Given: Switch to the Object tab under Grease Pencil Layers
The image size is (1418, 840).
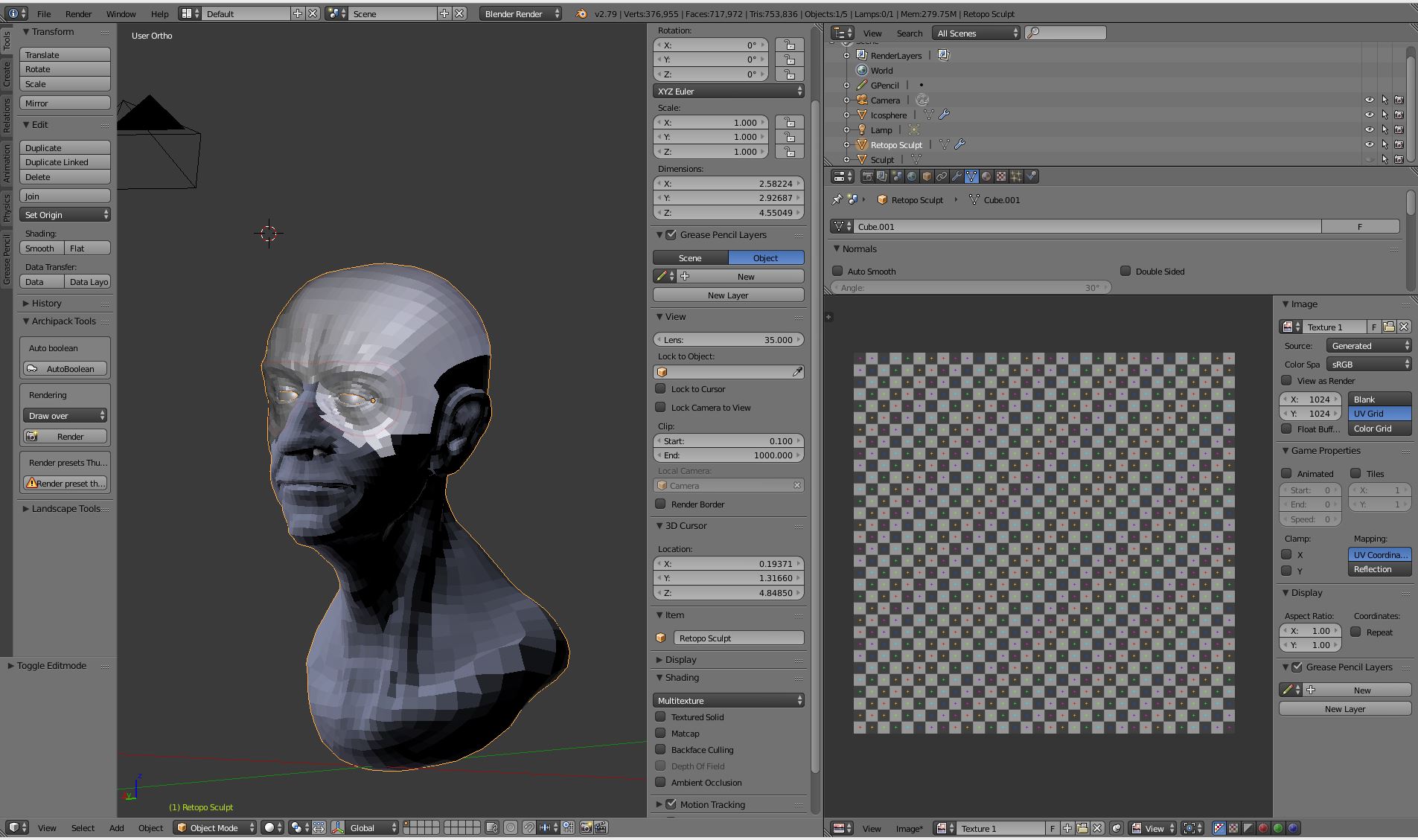Looking at the screenshot, I should click(766, 257).
